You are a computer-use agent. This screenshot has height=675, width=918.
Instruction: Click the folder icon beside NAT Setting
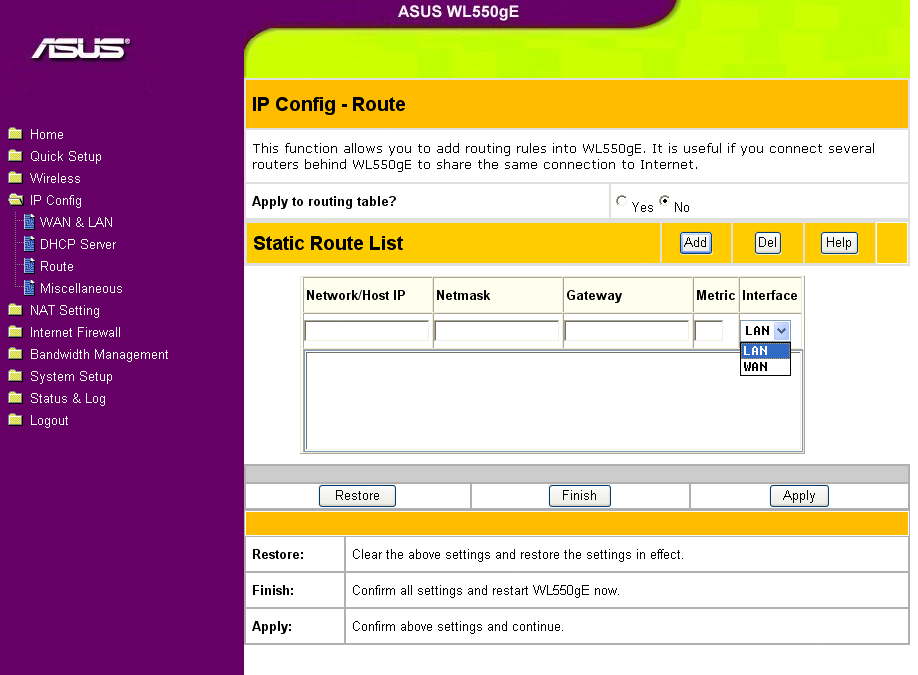point(16,310)
